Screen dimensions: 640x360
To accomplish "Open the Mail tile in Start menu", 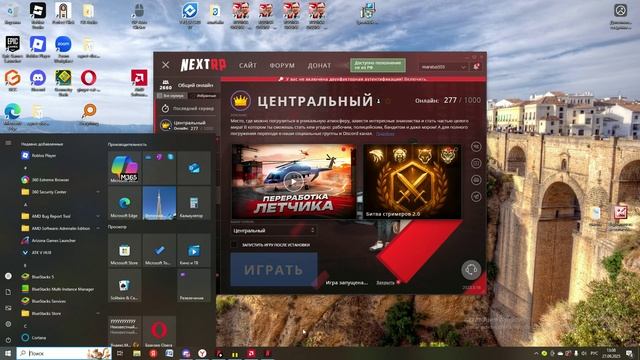I will 194,168.
